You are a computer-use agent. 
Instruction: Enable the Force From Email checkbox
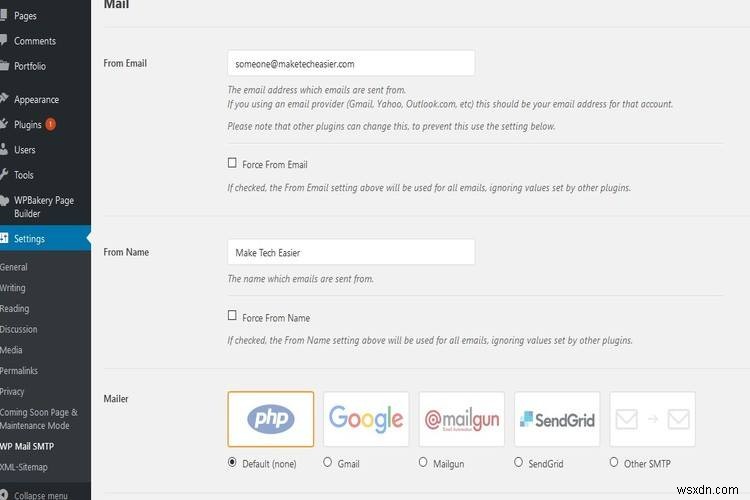[x=232, y=163]
